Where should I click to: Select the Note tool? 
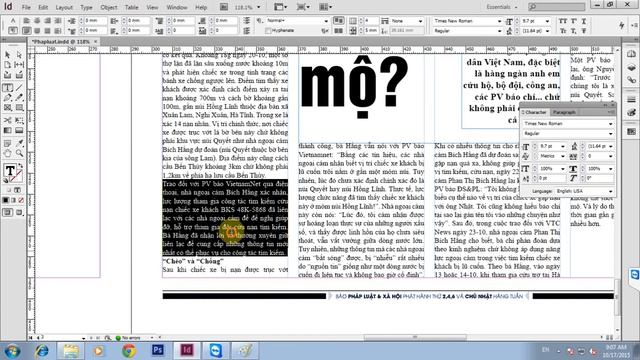click(x=8, y=143)
